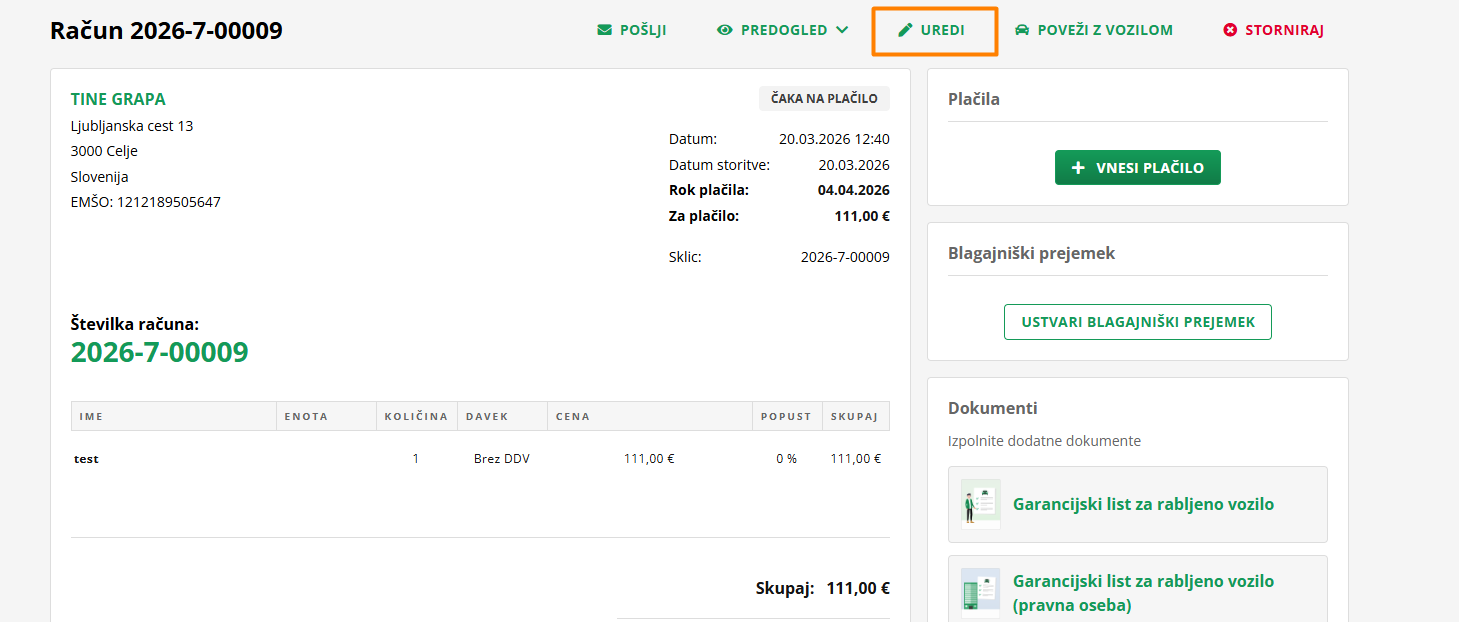Expand the Predogled dropdown arrow

pyautogui.click(x=842, y=30)
